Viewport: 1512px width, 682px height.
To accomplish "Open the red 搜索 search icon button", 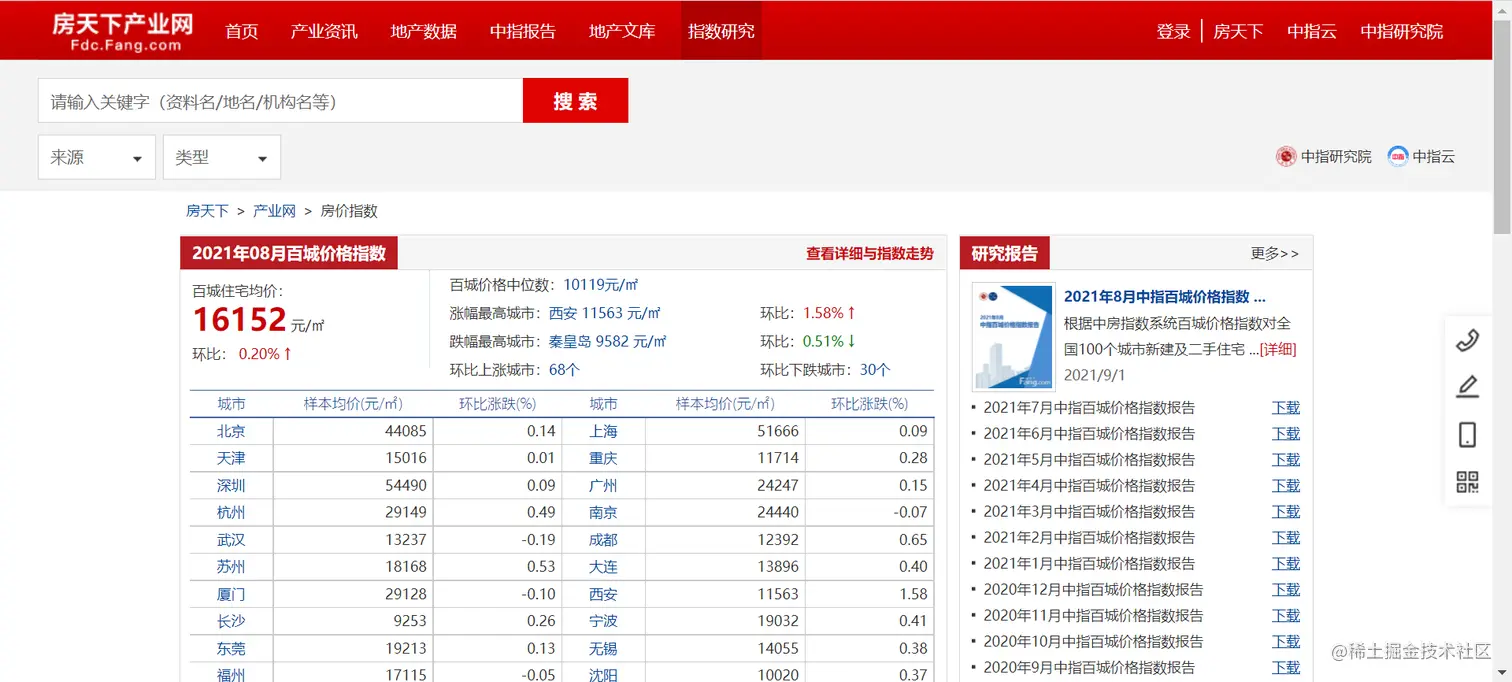I will click(x=575, y=100).
